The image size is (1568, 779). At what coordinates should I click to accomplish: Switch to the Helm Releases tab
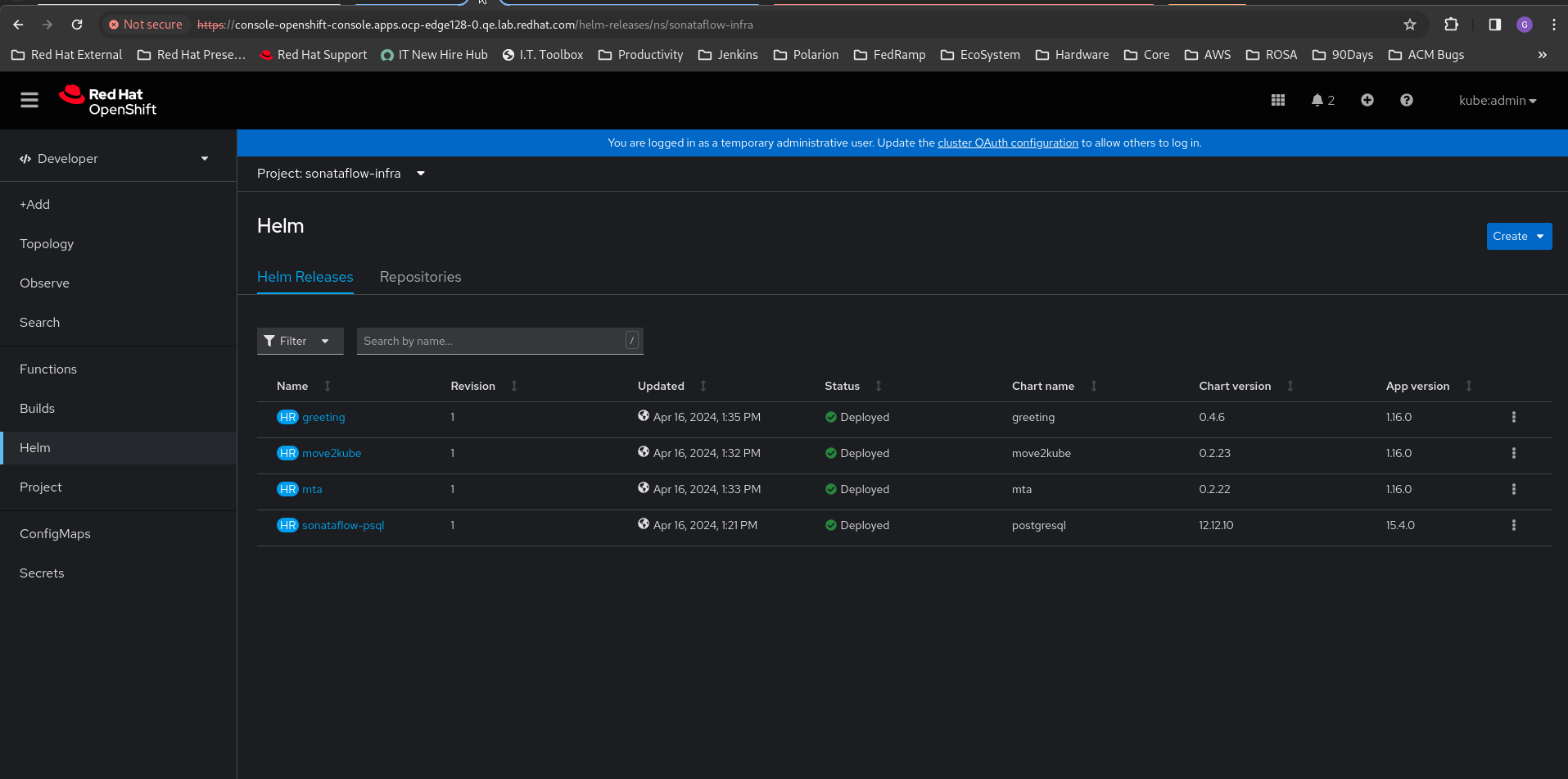305,277
